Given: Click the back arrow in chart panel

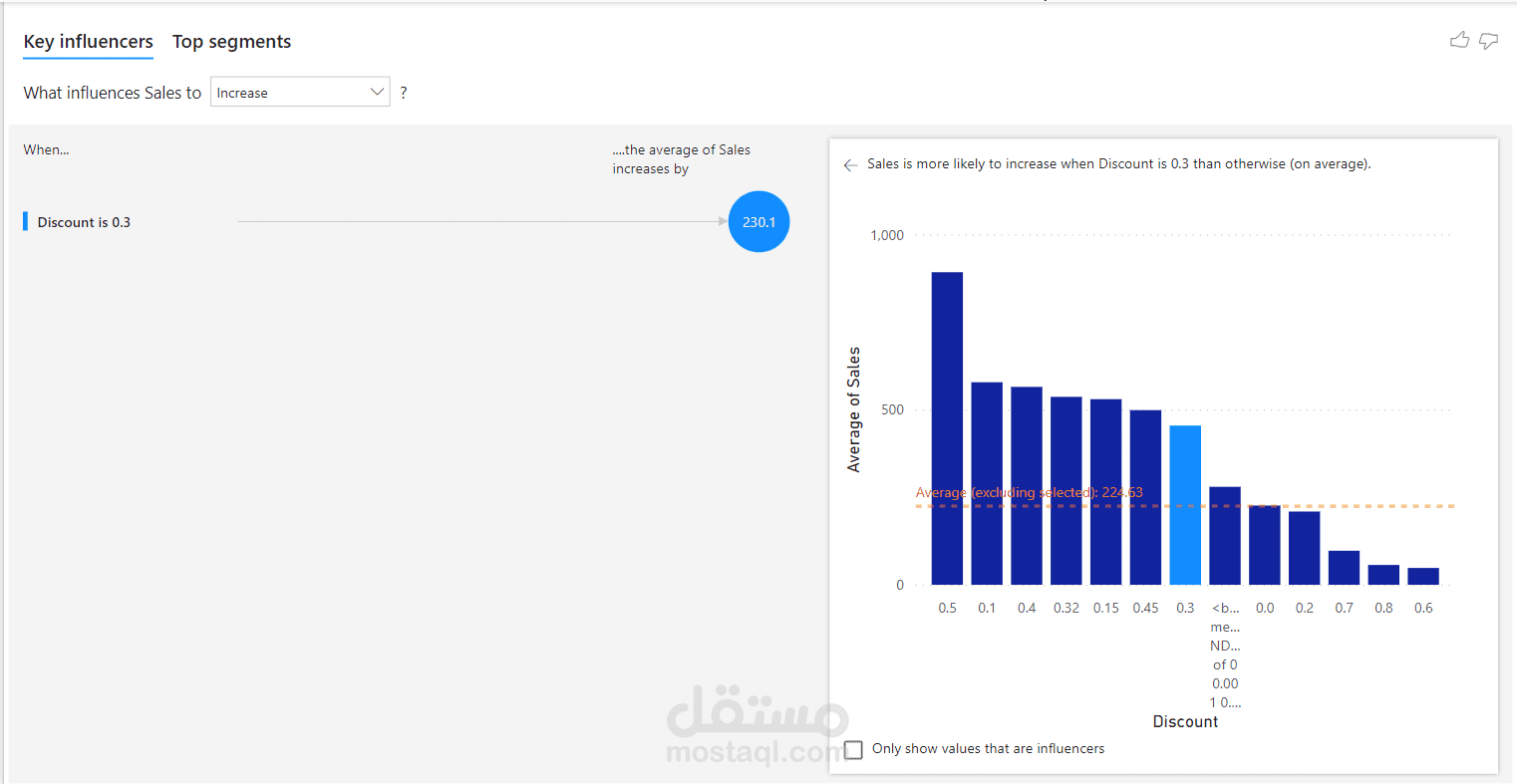Looking at the screenshot, I should click(850, 165).
